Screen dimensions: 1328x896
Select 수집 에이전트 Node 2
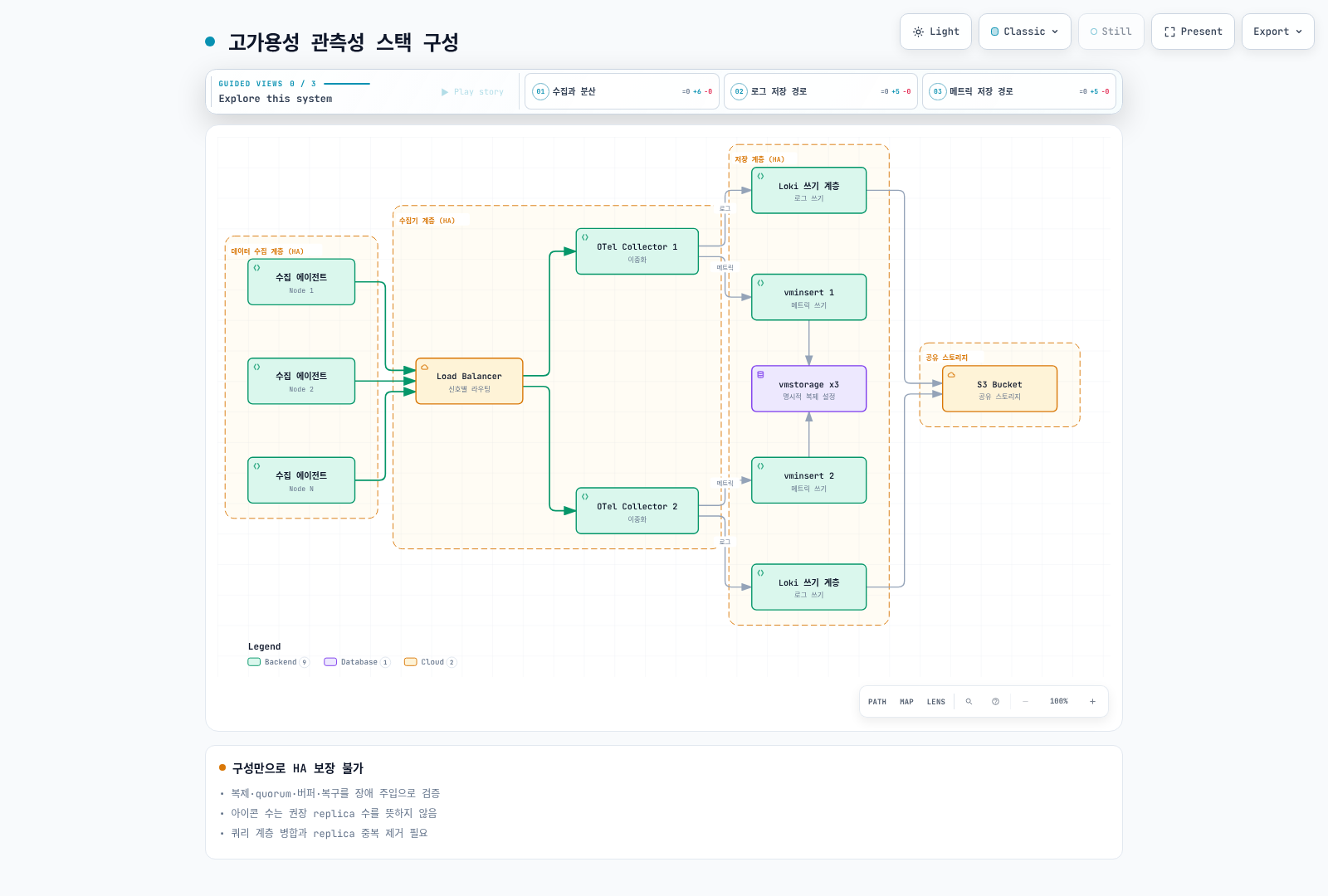pyautogui.click(x=301, y=382)
